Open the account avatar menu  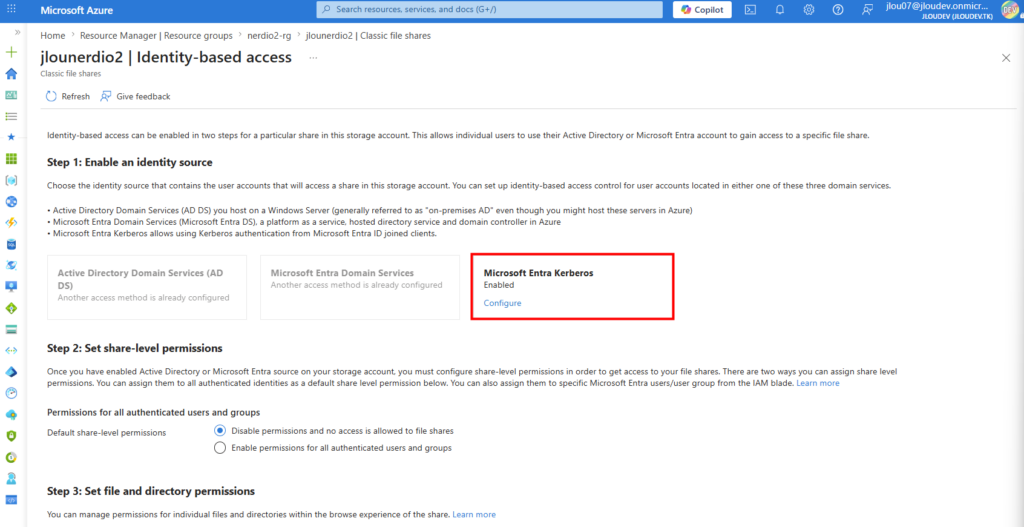(1010, 10)
